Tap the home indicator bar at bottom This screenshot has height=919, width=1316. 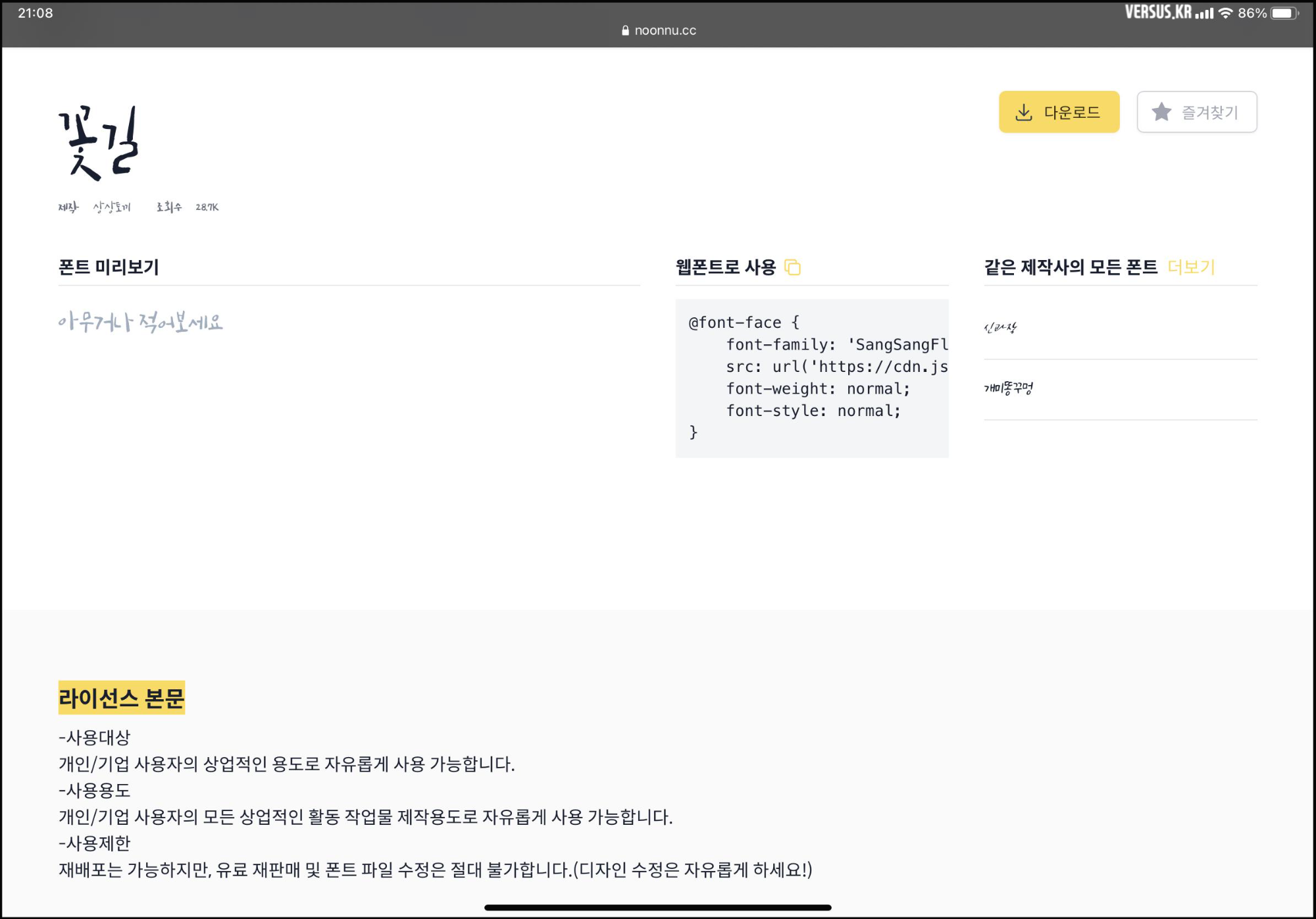(657, 907)
